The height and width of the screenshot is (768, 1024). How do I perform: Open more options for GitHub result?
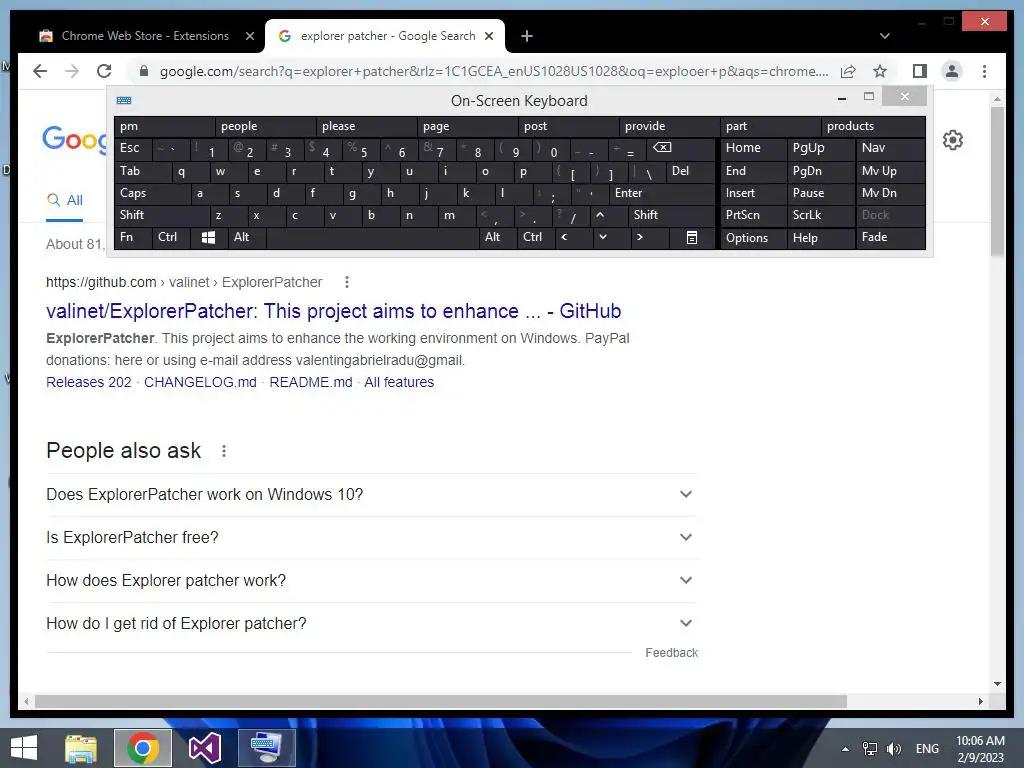coord(347,282)
